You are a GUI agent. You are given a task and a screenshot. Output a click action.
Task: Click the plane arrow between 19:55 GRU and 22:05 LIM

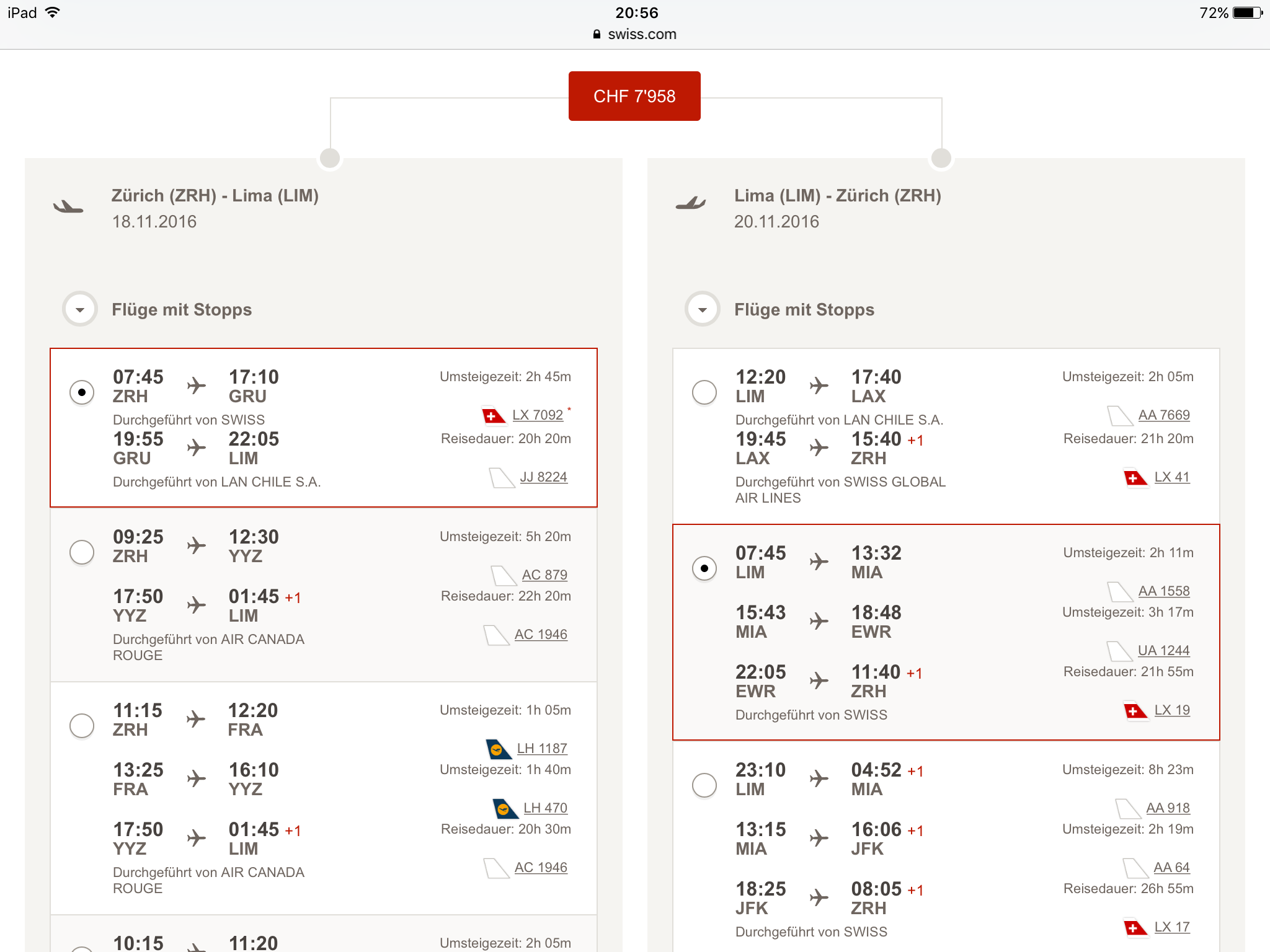[196, 447]
